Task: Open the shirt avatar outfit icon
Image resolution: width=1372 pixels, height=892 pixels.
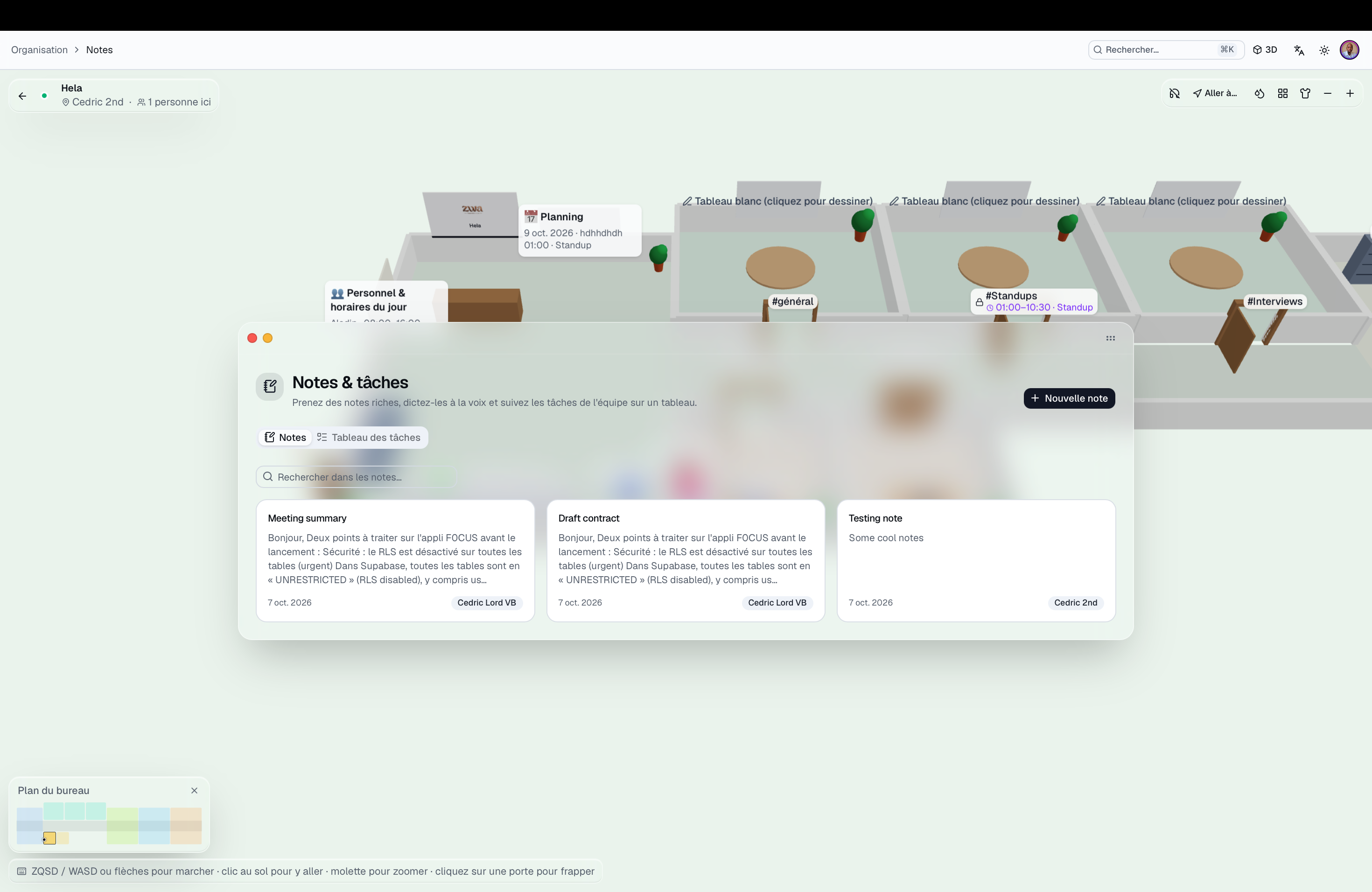Action: point(1305,93)
